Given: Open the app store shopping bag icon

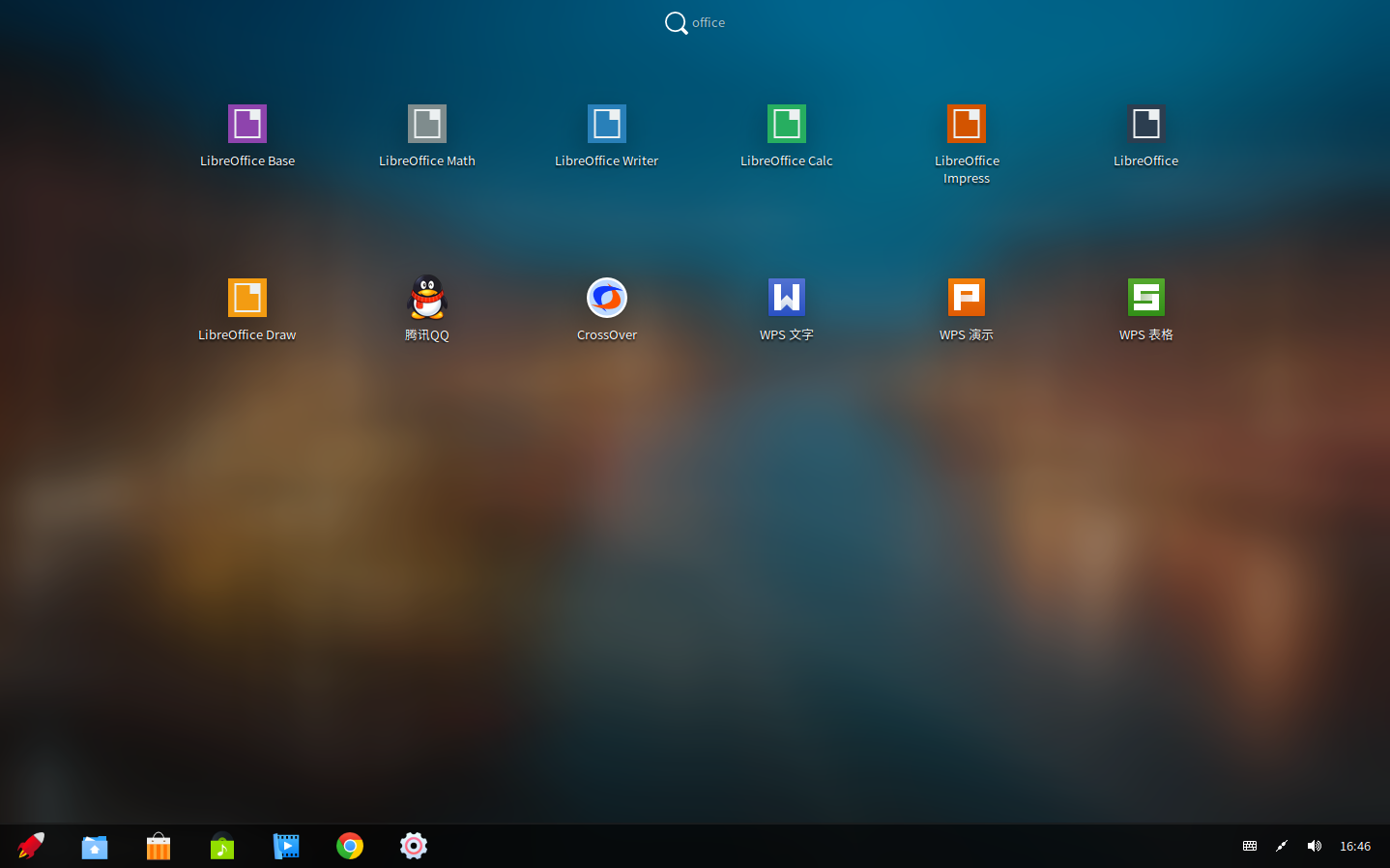Looking at the screenshot, I should 159,847.
